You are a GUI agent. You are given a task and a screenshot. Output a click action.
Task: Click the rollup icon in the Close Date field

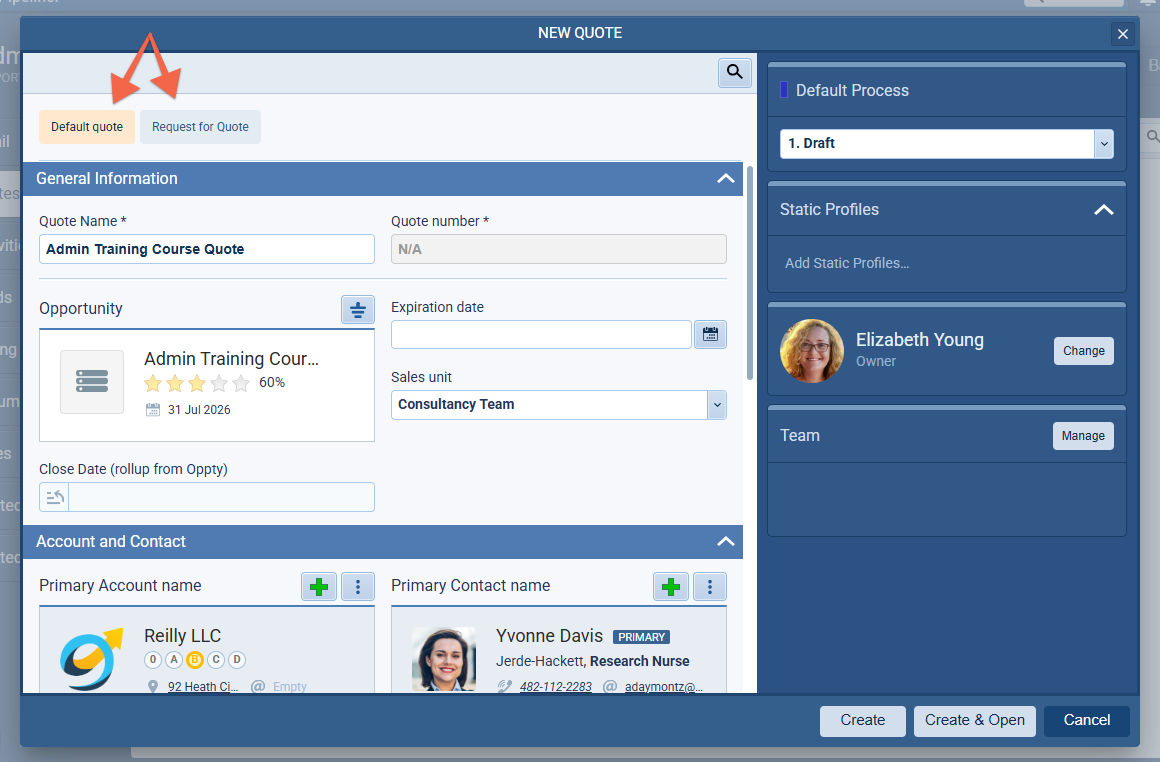[x=53, y=497]
